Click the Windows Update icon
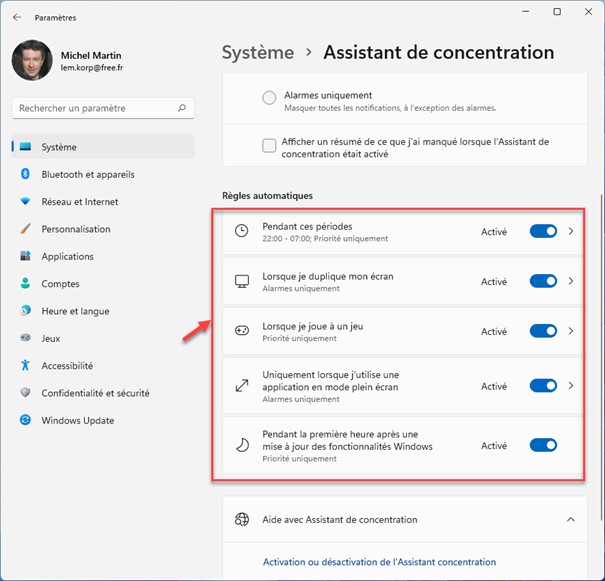The height and width of the screenshot is (581, 605). [x=25, y=420]
